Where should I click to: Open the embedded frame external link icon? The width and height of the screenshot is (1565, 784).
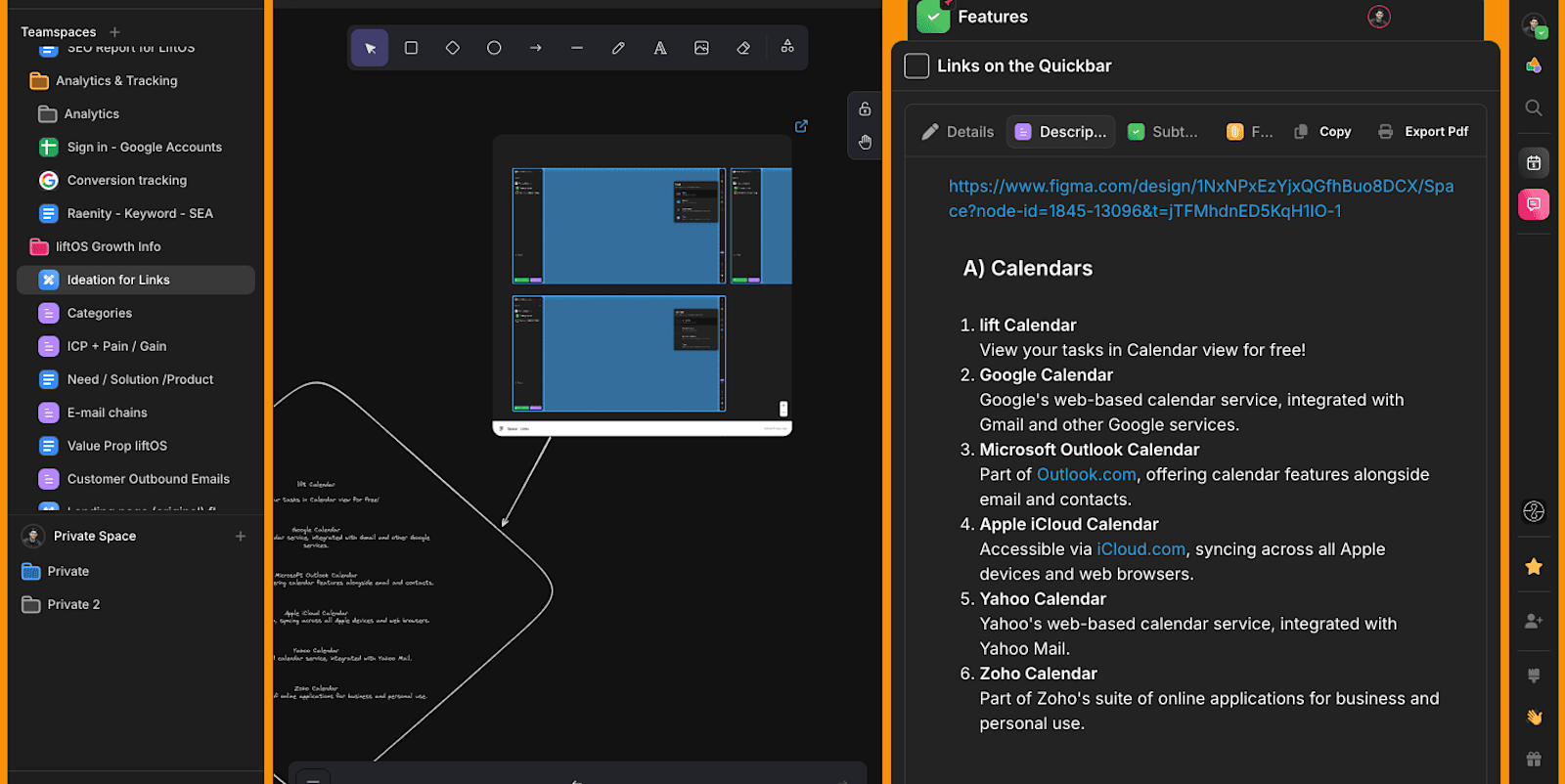(801, 126)
